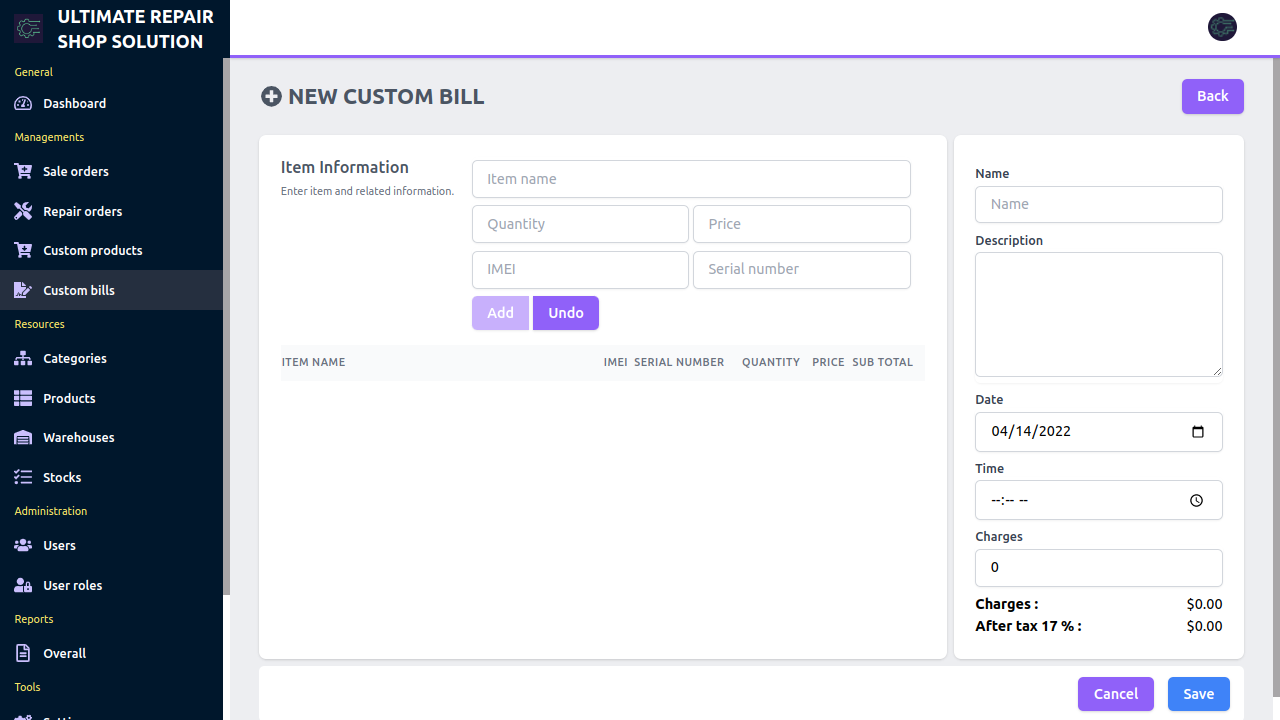Open the time picker clock icon

tap(1197, 501)
